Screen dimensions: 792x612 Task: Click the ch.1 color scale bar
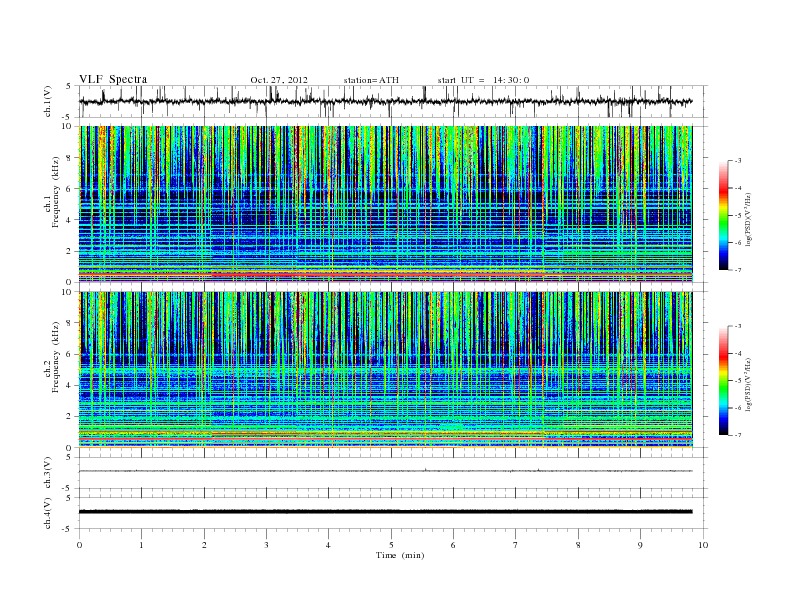click(723, 216)
